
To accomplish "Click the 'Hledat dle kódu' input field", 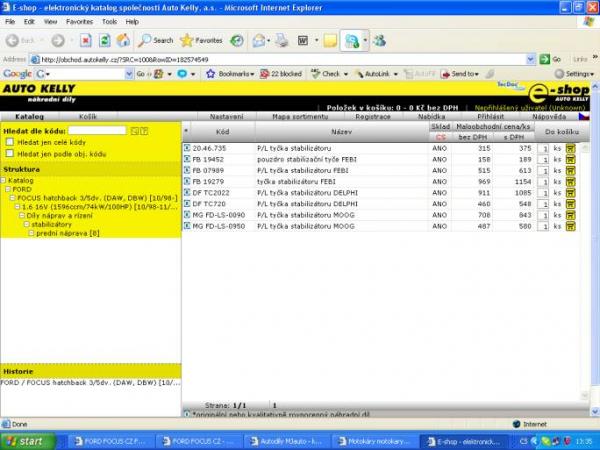I will click(x=97, y=130).
